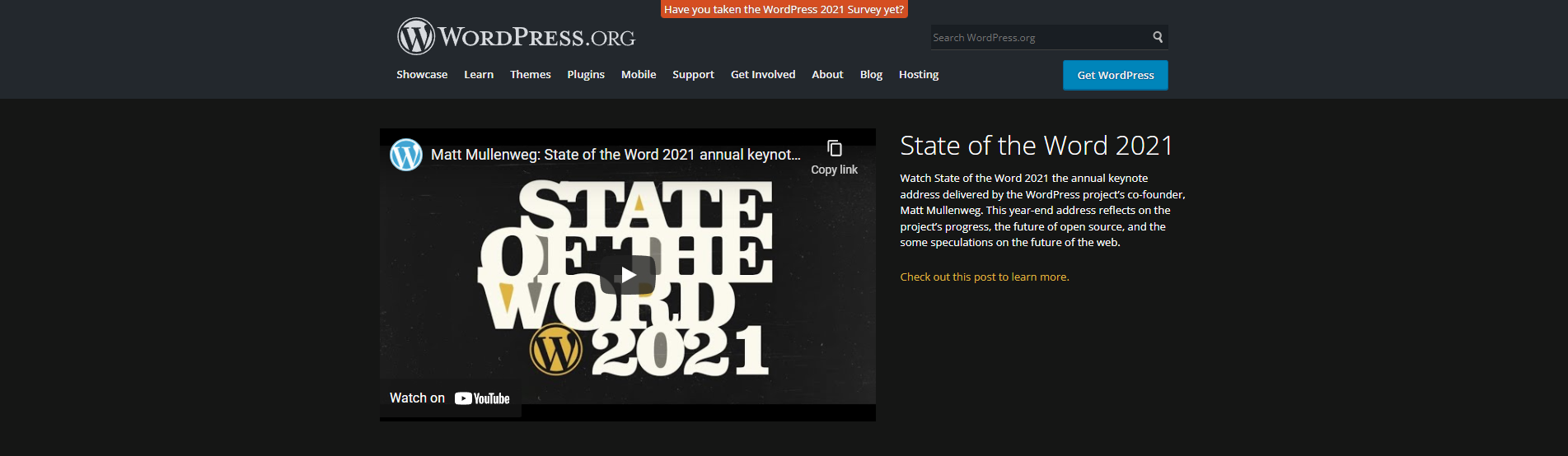Screen dimensions: 1568x456
Task: Click the search magnifier icon
Action: pyautogui.click(x=1158, y=37)
